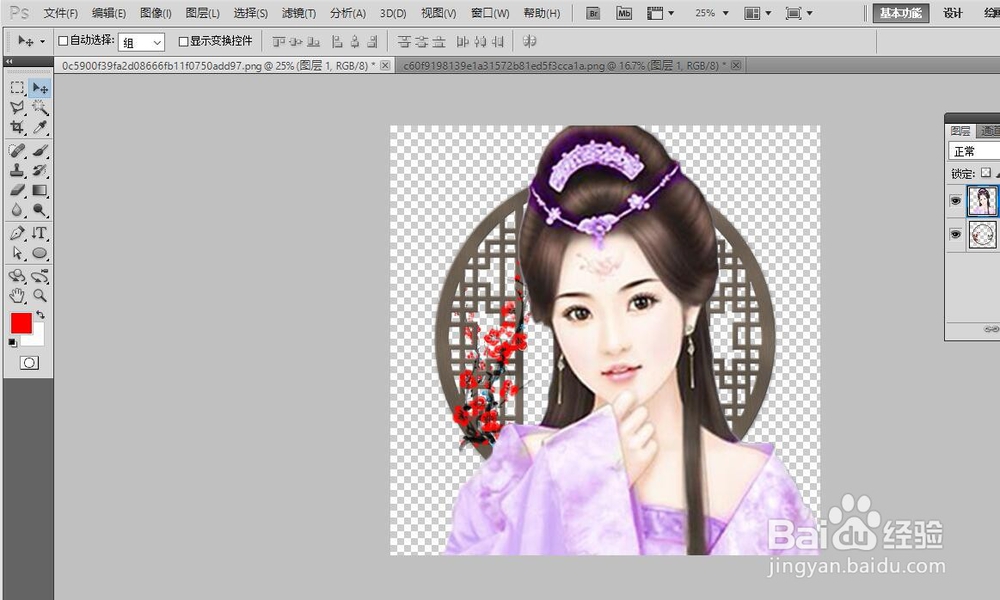Viewport: 1000px width, 600px height.
Task: Choose the Gradient tool
Action: click(40, 190)
